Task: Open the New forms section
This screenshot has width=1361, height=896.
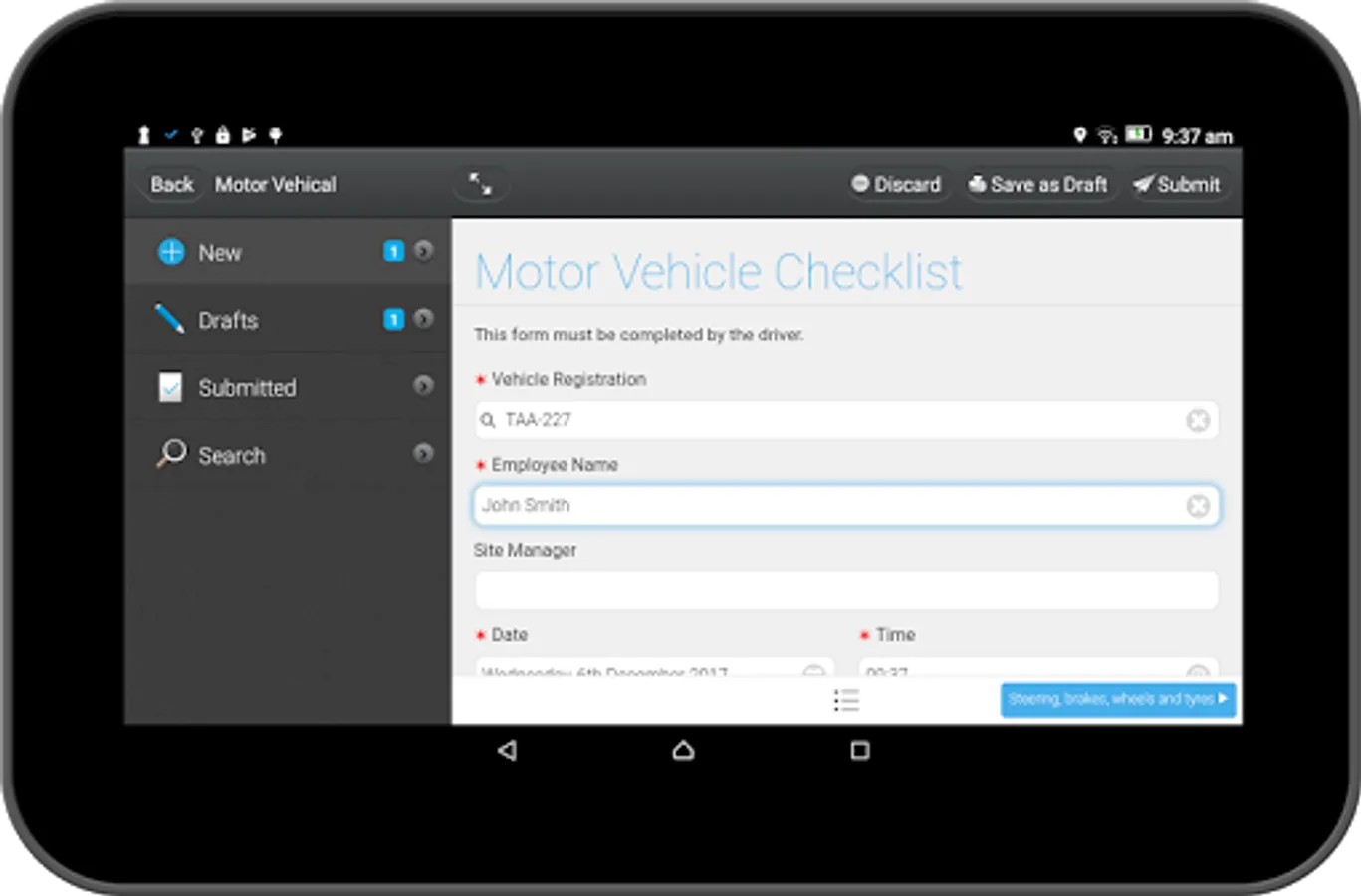Action: click(x=288, y=252)
